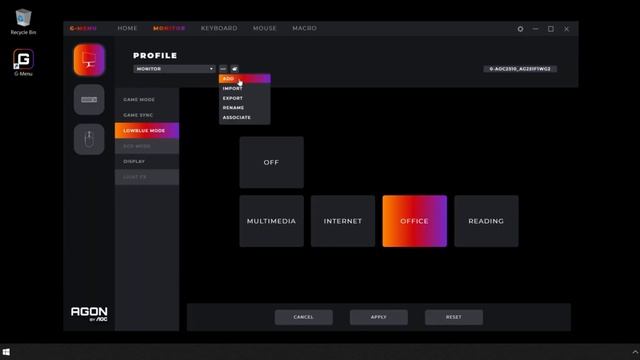Close the G-Menu window

(x=566, y=29)
